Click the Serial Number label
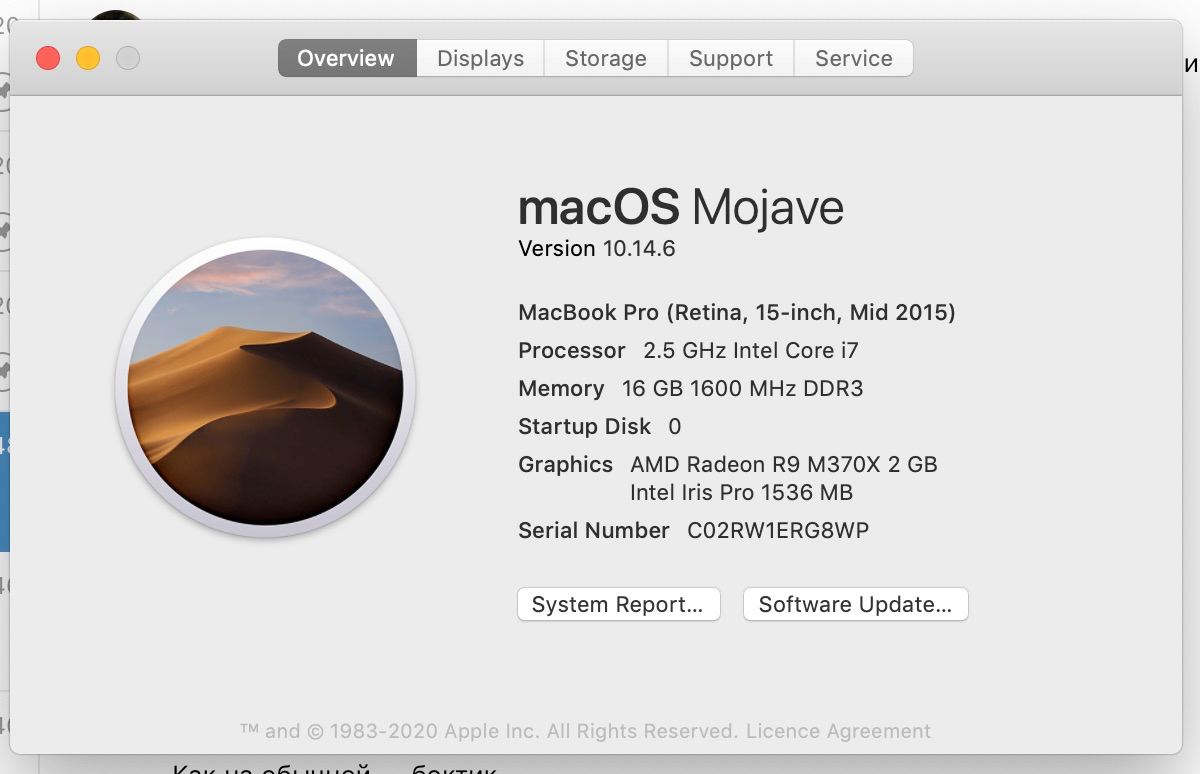Screen dimensions: 1200x774 [x=594, y=531]
